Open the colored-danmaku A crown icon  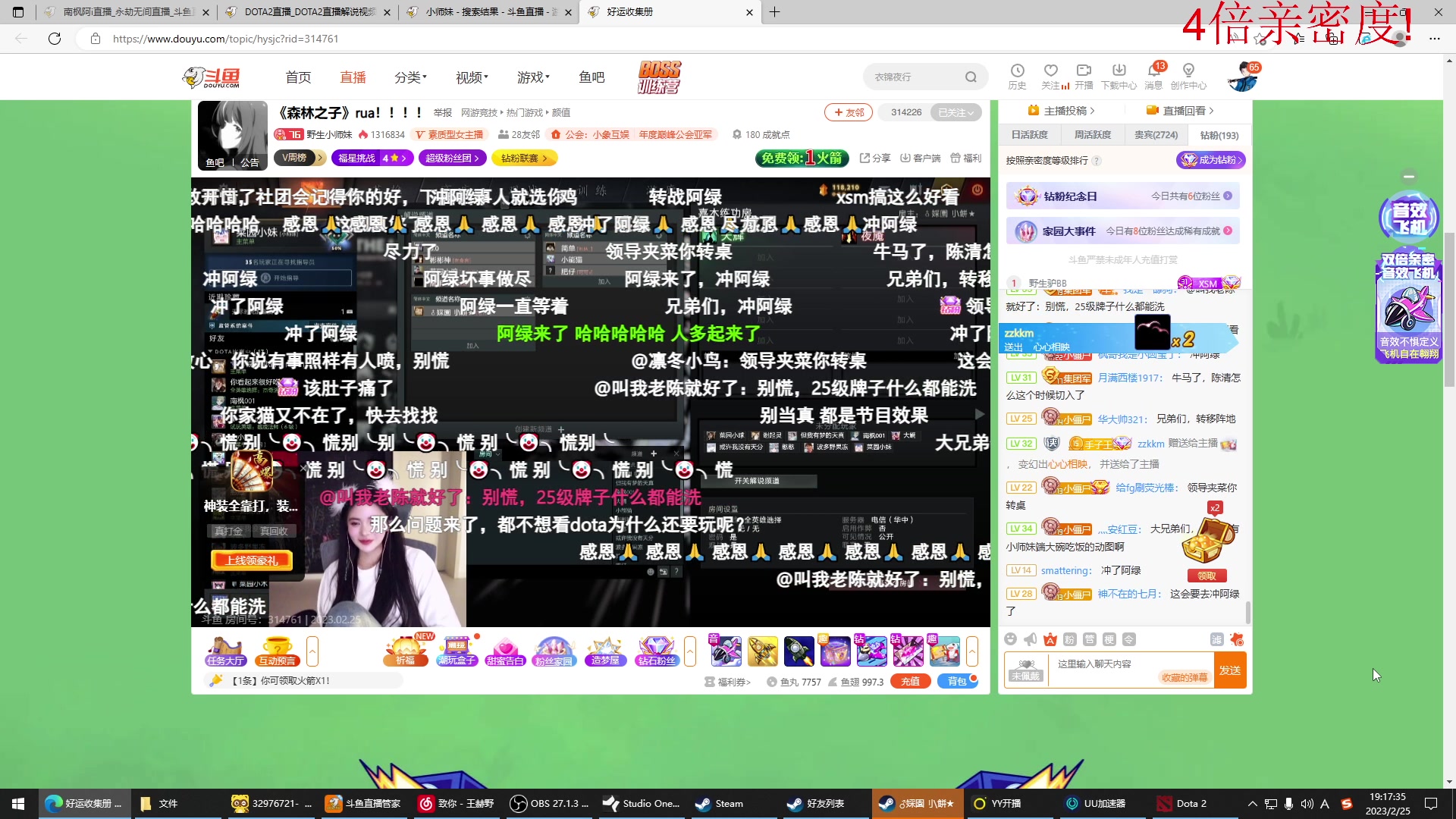tap(1050, 639)
